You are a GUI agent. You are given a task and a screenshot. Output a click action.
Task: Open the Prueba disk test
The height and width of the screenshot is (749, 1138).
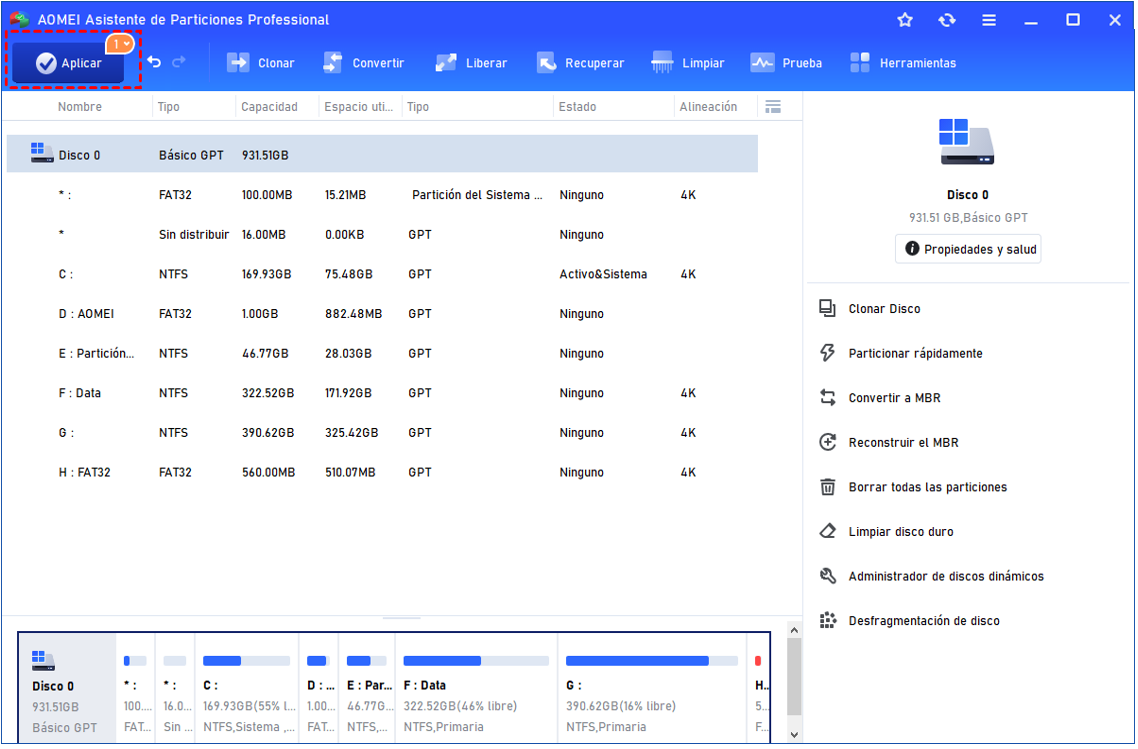(786, 63)
